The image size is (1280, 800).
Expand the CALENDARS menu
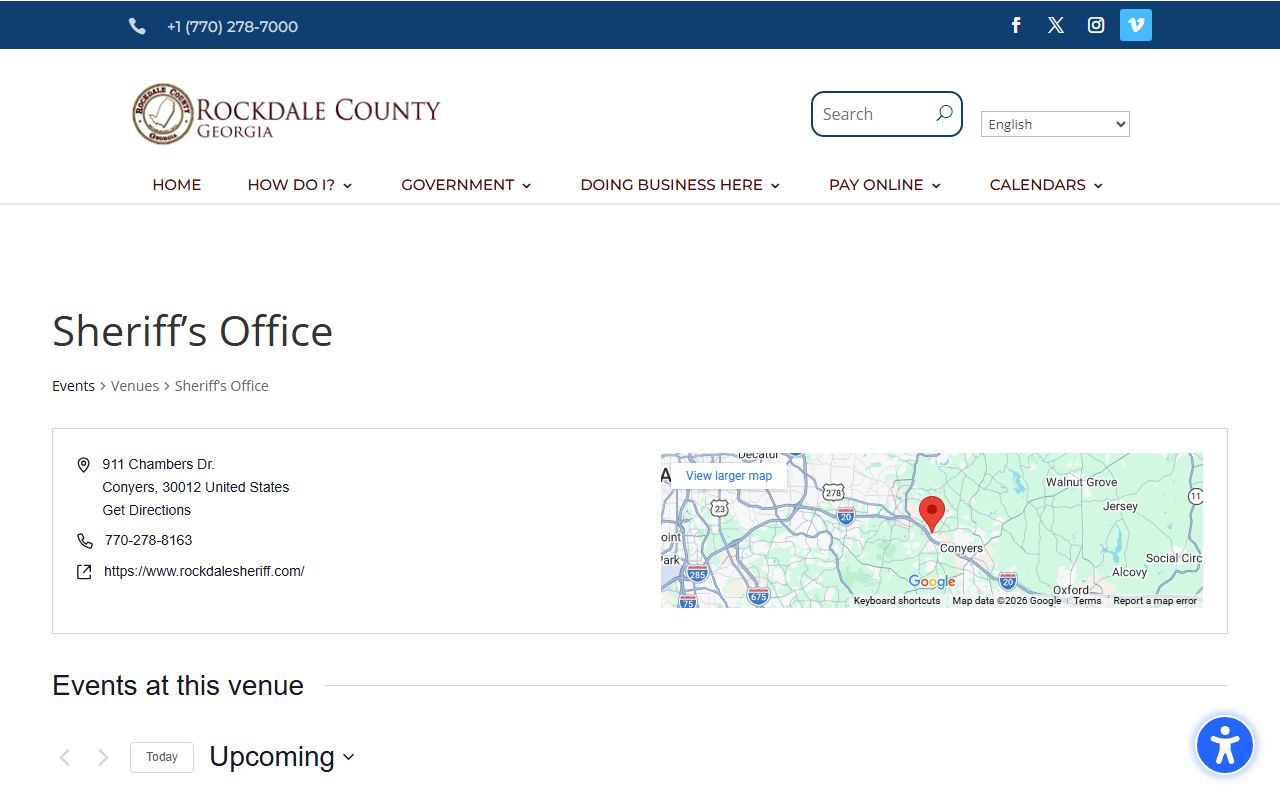point(1046,185)
